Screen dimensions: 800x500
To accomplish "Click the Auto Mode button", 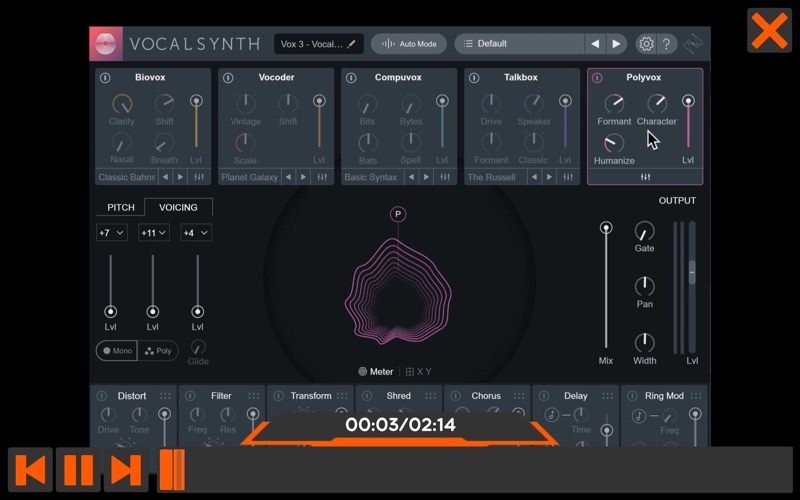I will coord(409,44).
